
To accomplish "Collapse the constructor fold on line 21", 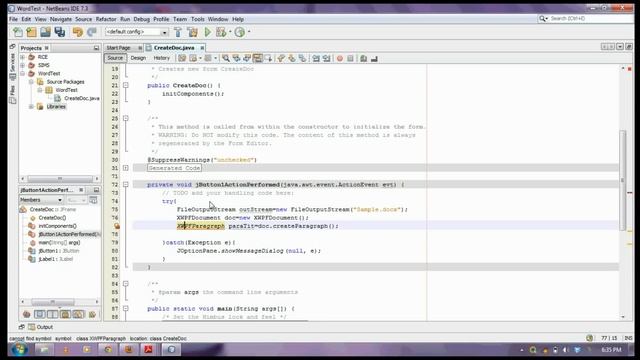I will (x=126, y=85).
